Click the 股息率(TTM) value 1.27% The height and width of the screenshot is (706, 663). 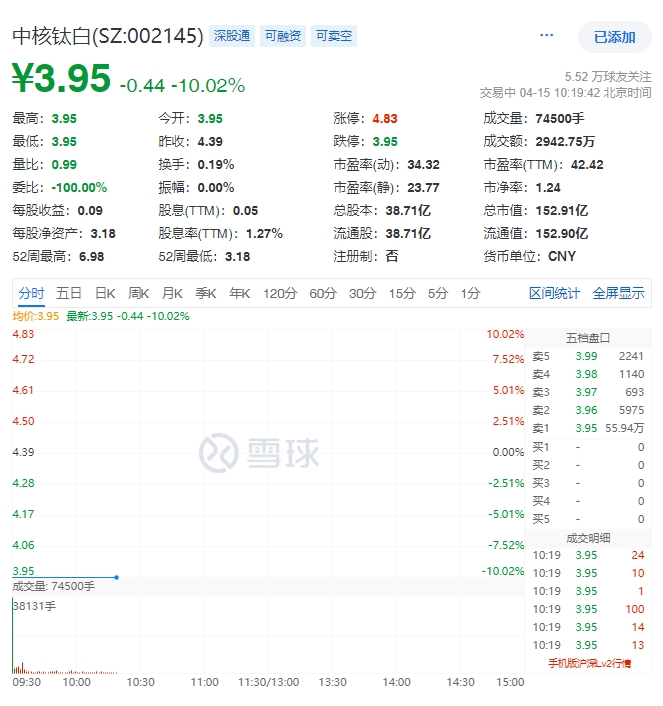point(264,234)
